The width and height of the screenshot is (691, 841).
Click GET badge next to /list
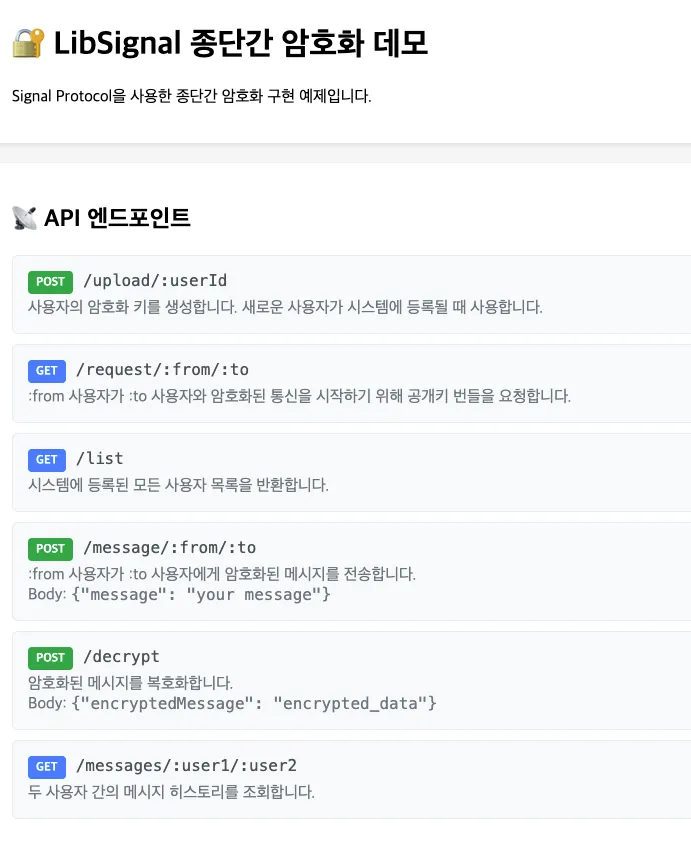(x=47, y=460)
